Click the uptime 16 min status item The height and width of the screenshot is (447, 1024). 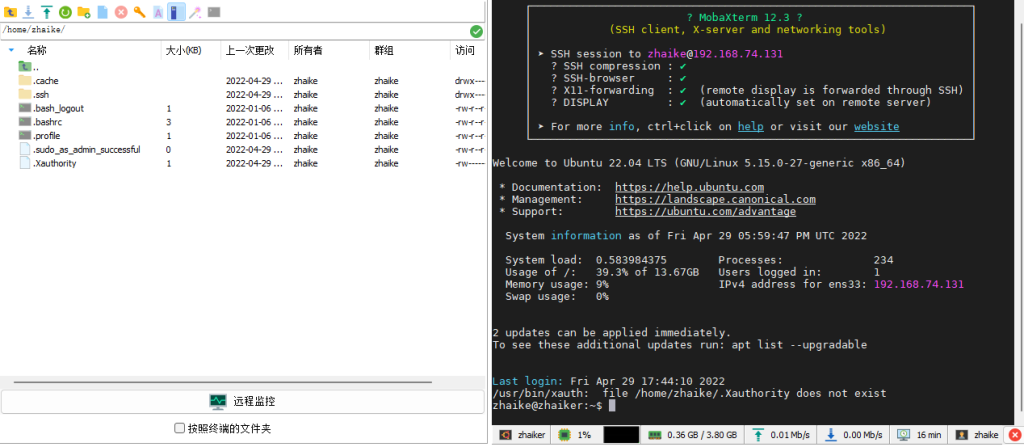pos(920,435)
